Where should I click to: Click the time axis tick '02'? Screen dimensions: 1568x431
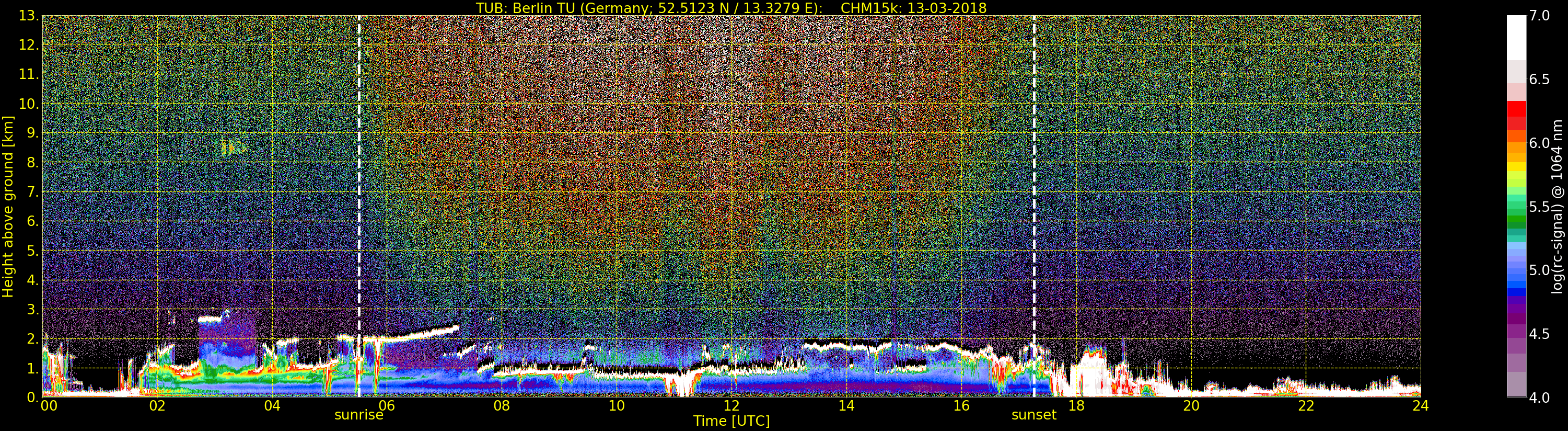tap(157, 406)
